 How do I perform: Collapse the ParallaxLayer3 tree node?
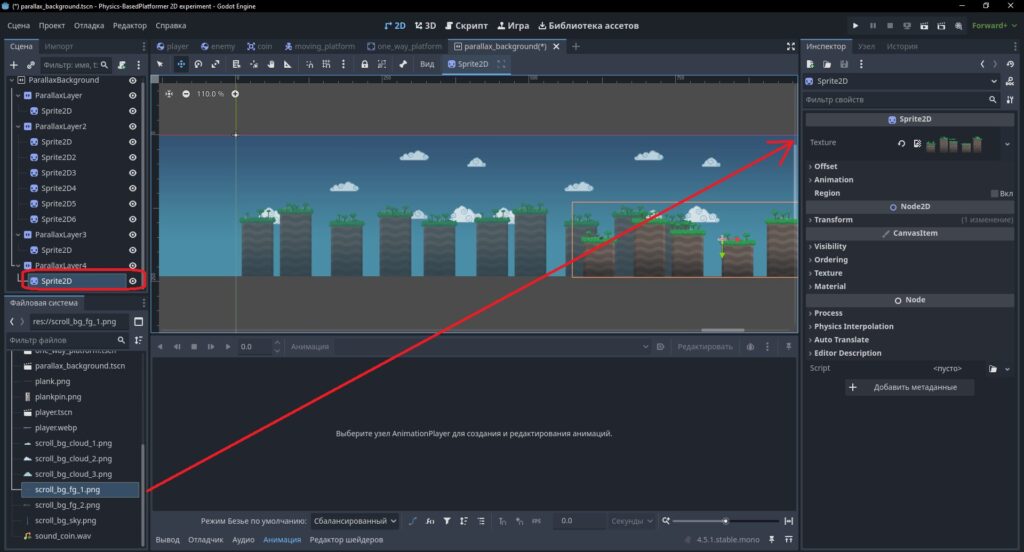coord(18,235)
